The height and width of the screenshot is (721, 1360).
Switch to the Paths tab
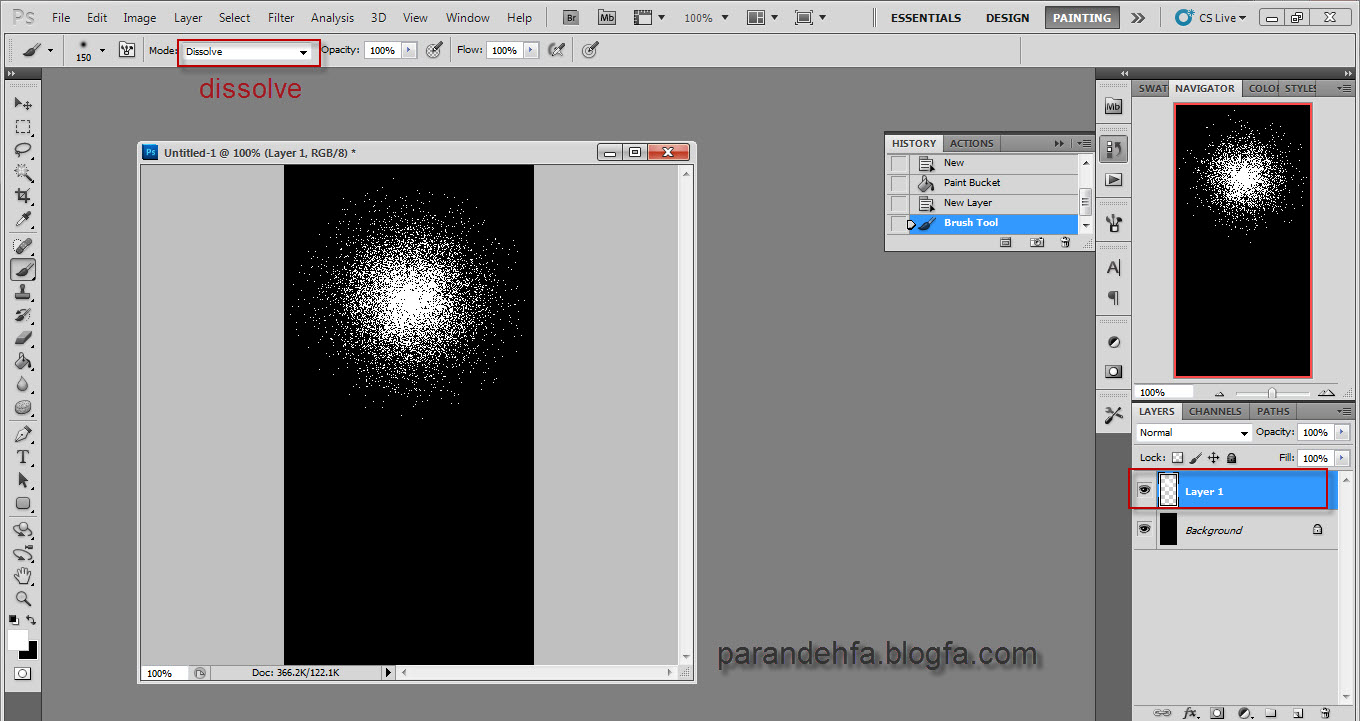tap(1273, 411)
